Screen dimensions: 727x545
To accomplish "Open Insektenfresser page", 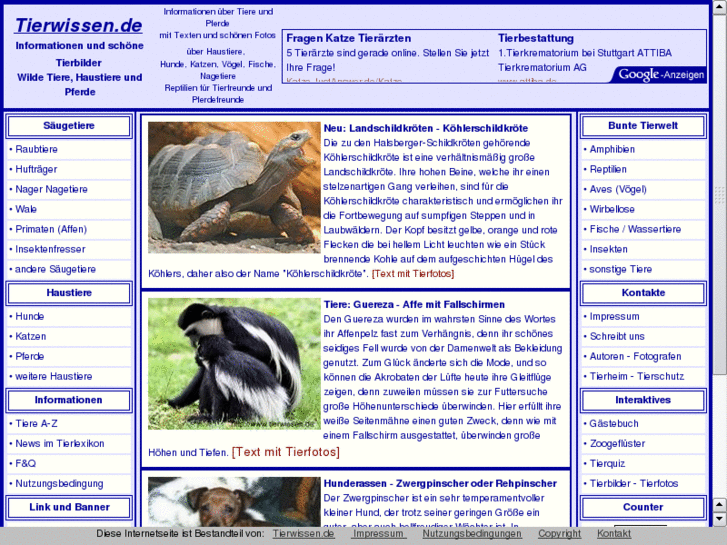I will [50, 249].
